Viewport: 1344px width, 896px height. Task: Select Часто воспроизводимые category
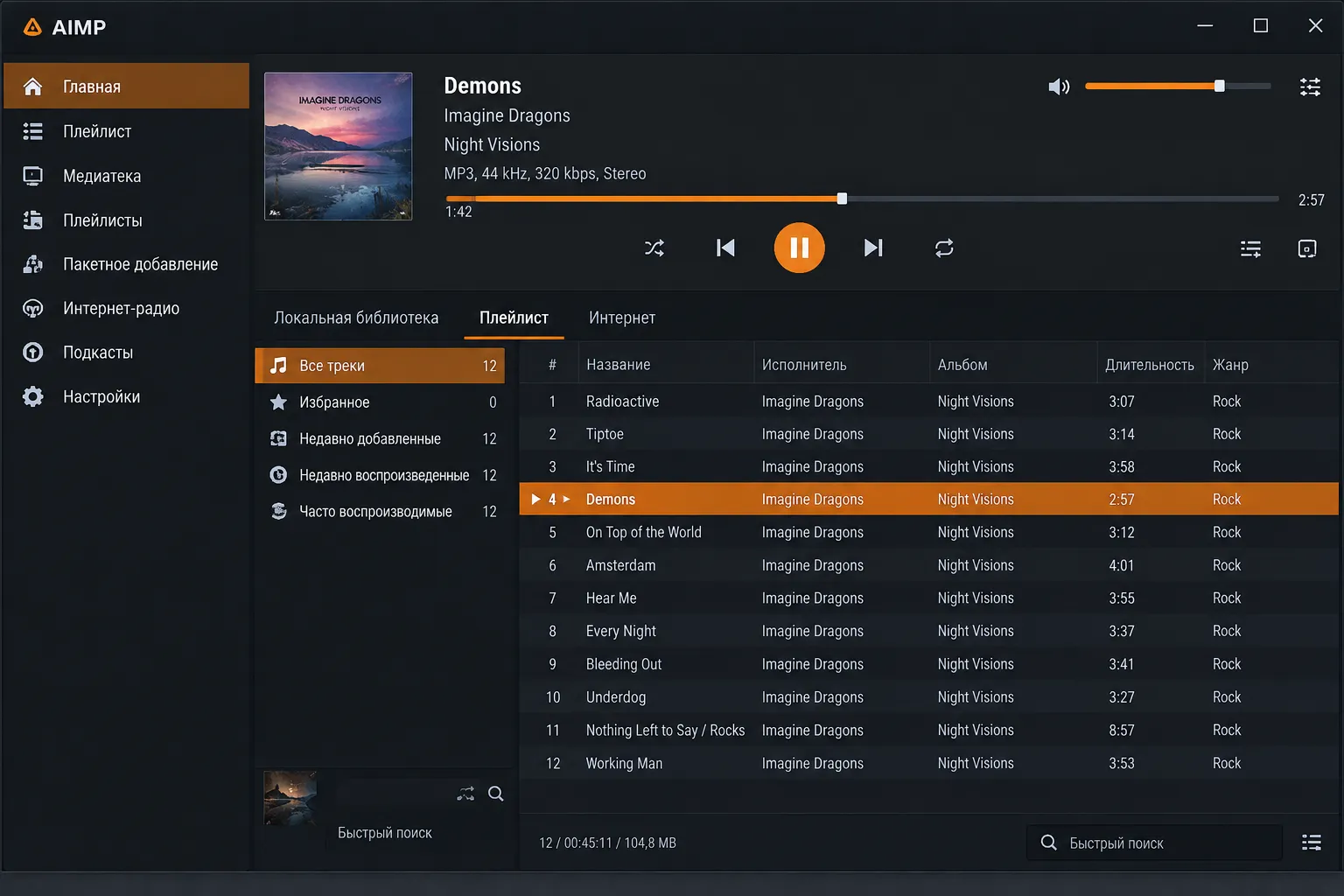[381, 512]
